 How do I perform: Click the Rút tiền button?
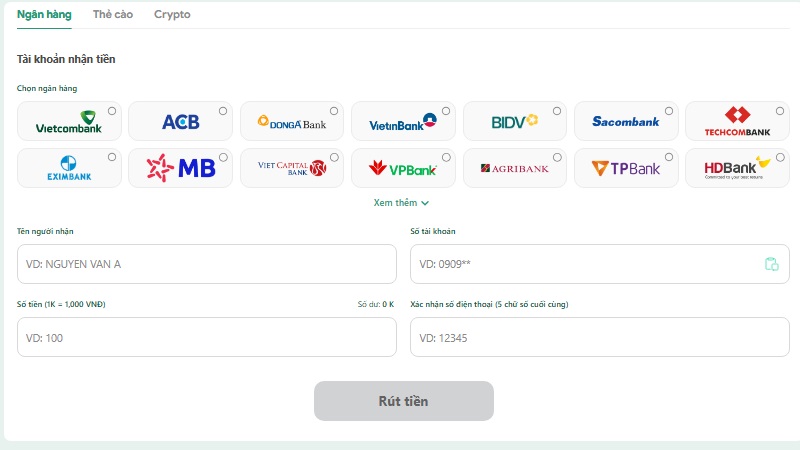[x=404, y=401]
